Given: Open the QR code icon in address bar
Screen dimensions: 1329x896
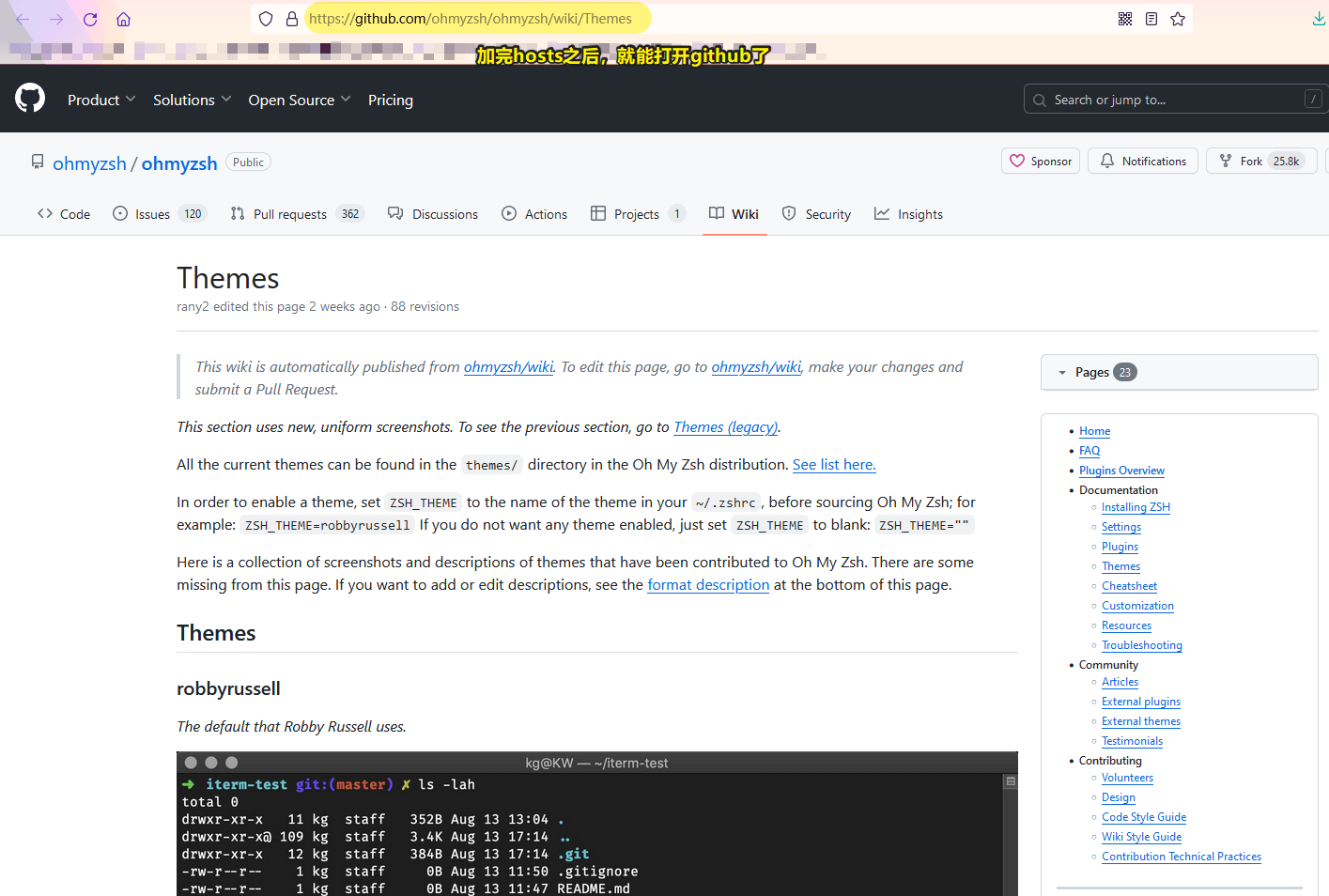Looking at the screenshot, I should [x=1125, y=19].
